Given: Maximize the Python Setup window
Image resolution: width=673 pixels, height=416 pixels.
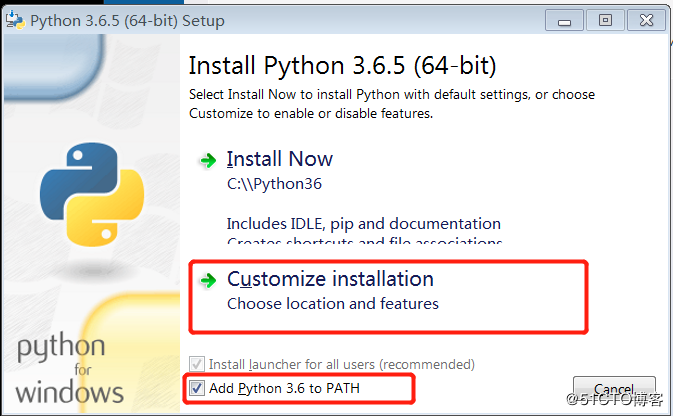Looking at the screenshot, I should [x=605, y=20].
